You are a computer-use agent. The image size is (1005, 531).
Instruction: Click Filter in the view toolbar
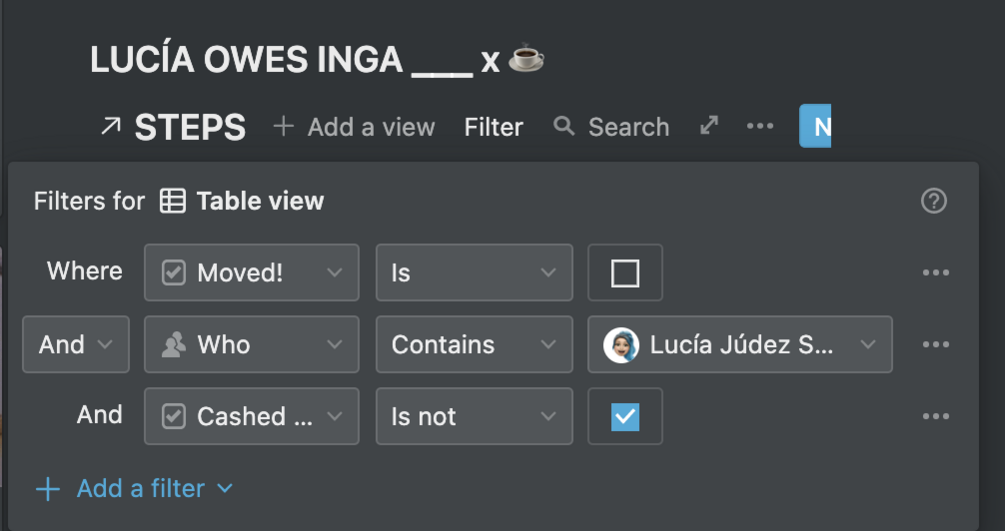click(493, 127)
